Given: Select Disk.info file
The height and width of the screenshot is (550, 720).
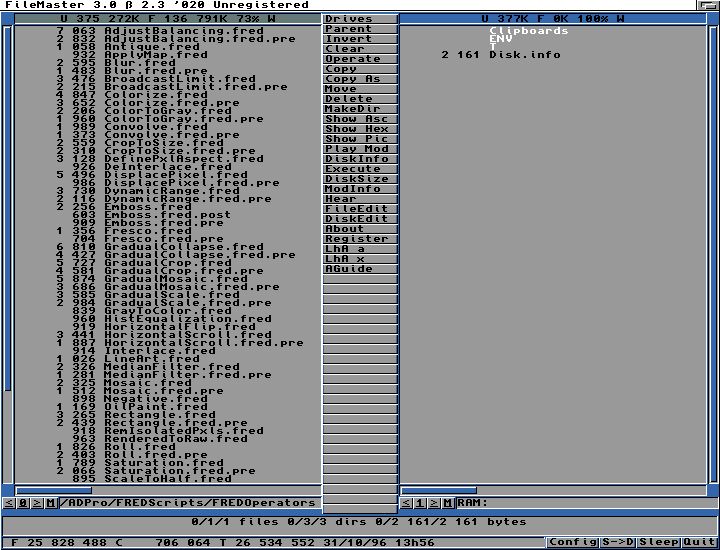Looking at the screenshot, I should [x=525, y=55].
